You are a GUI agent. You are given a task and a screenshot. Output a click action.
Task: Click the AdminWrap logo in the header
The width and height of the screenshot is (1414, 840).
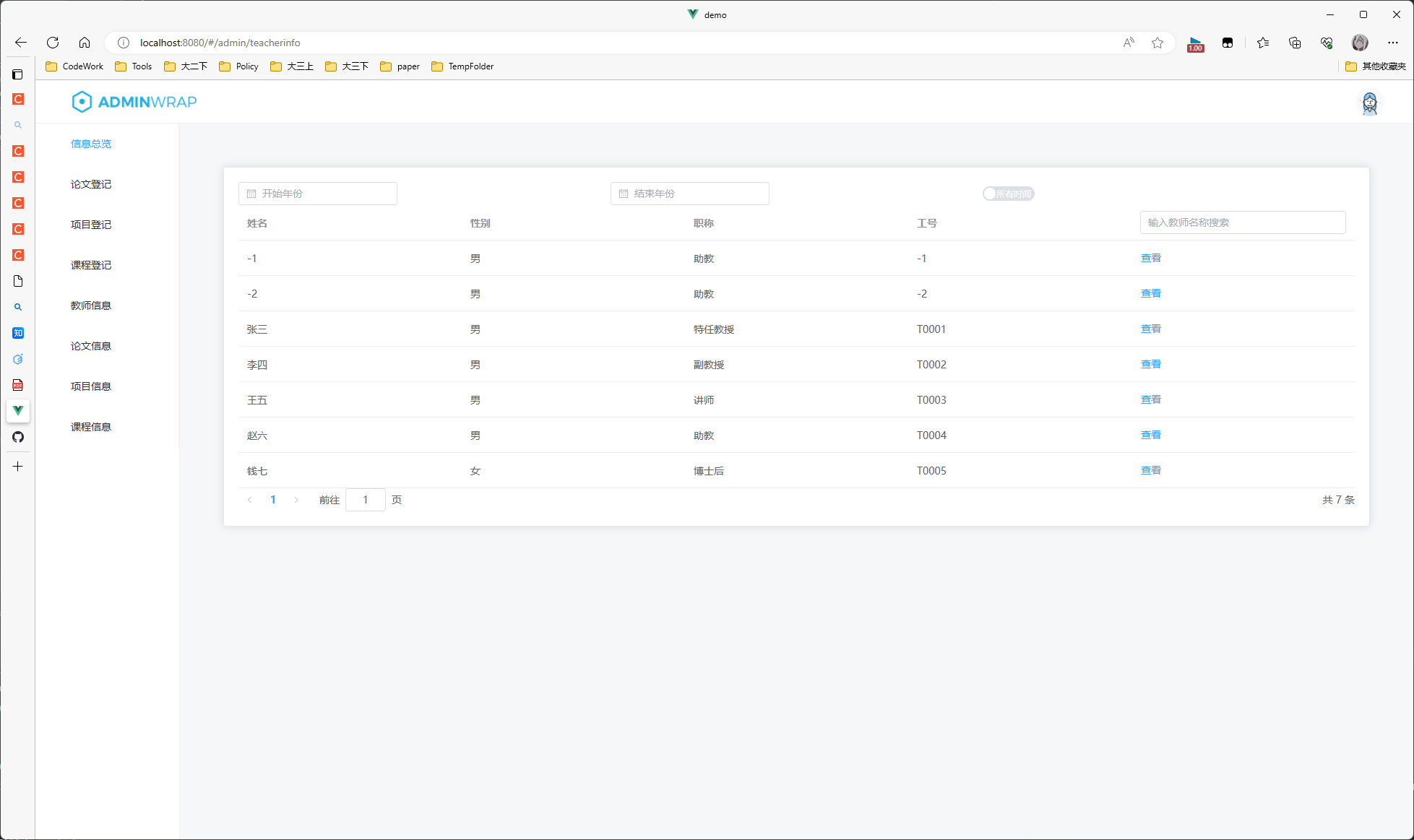(134, 101)
